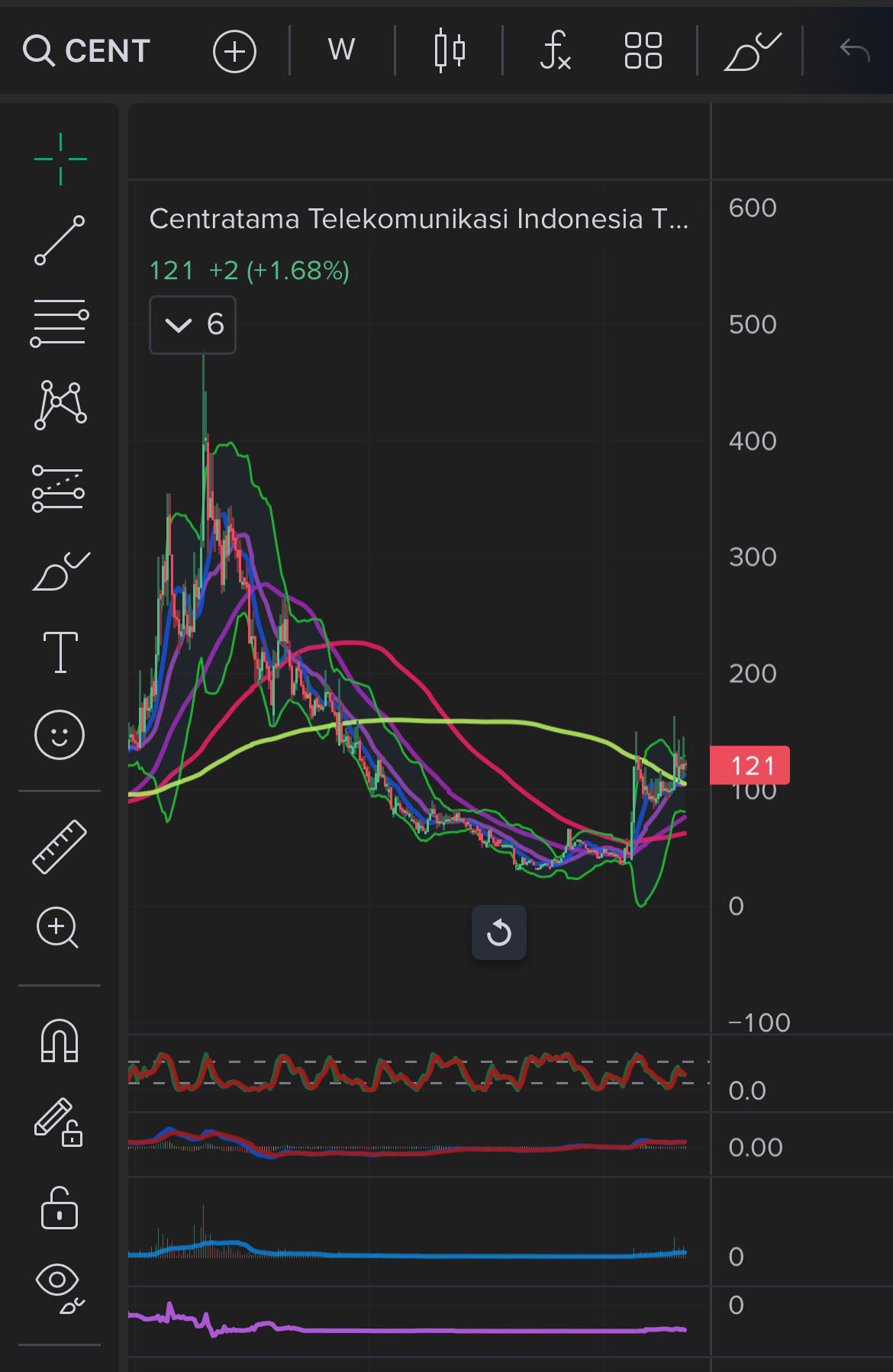Click the 300 price scale label
Screen dimensions: 893x1372
[753, 557]
